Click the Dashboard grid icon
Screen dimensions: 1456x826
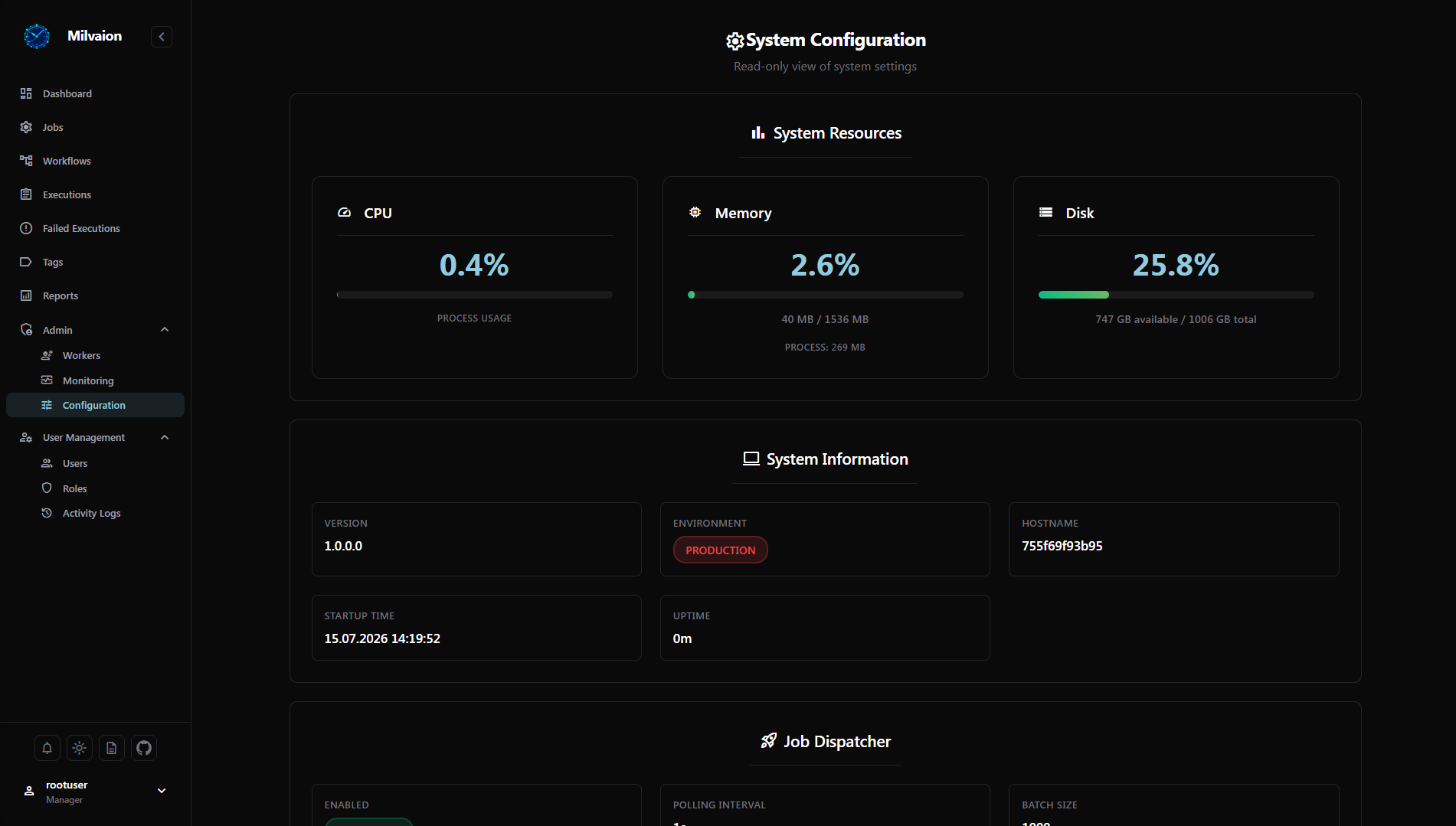pos(26,93)
